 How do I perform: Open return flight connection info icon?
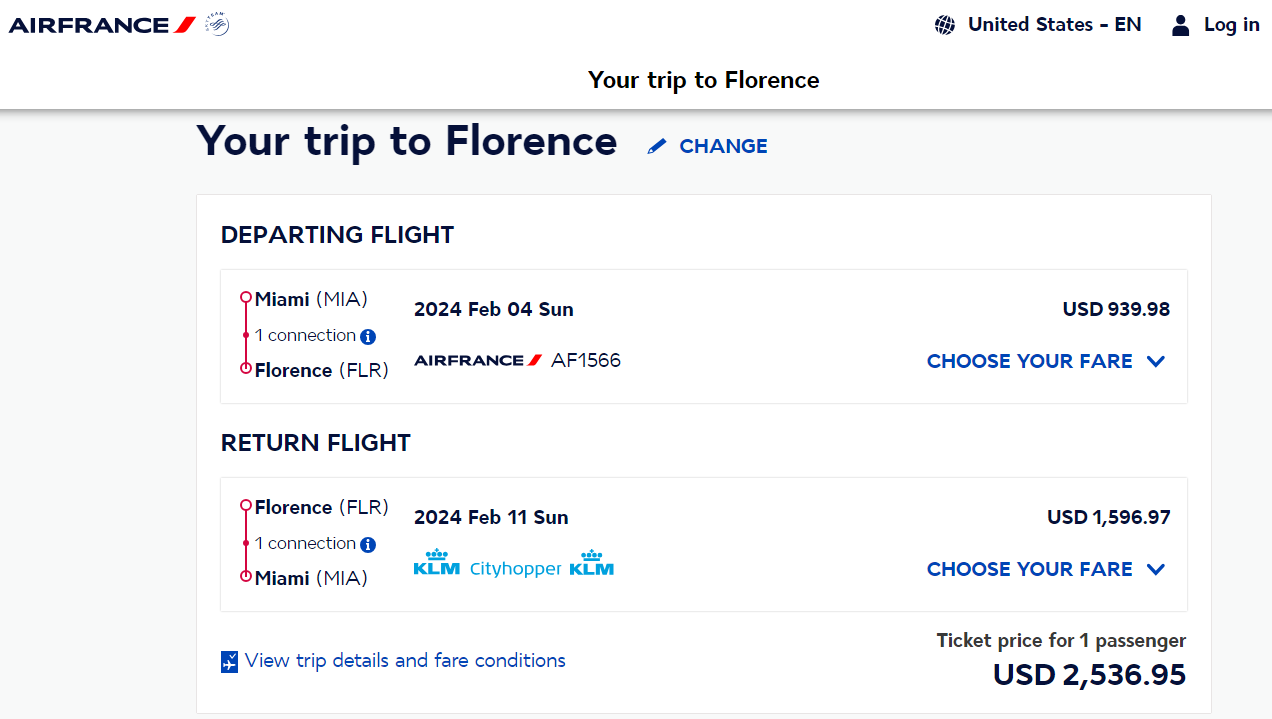(368, 545)
